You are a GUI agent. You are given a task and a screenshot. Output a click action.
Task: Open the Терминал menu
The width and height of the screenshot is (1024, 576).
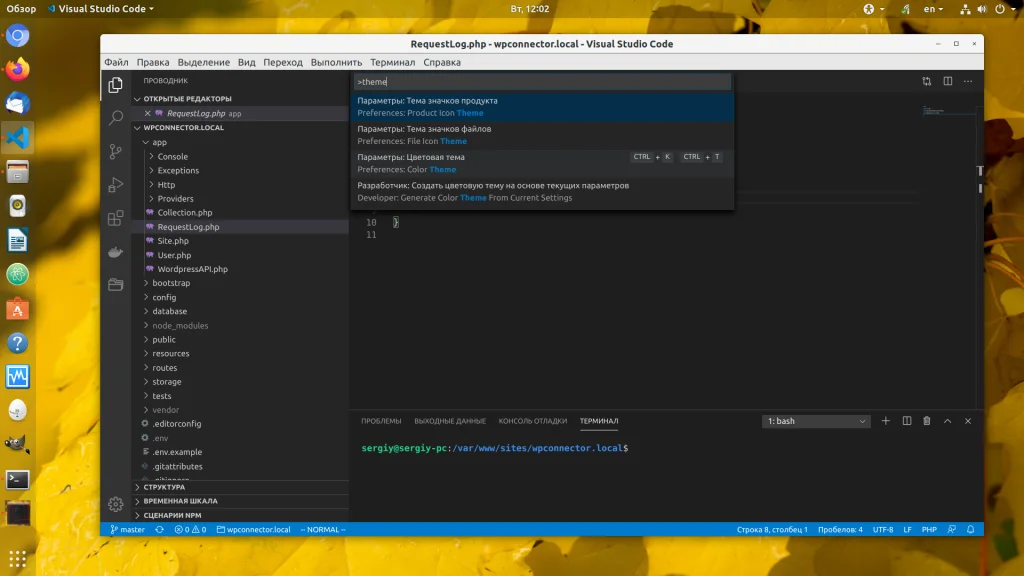pyautogui.click(x=392, y=62)
